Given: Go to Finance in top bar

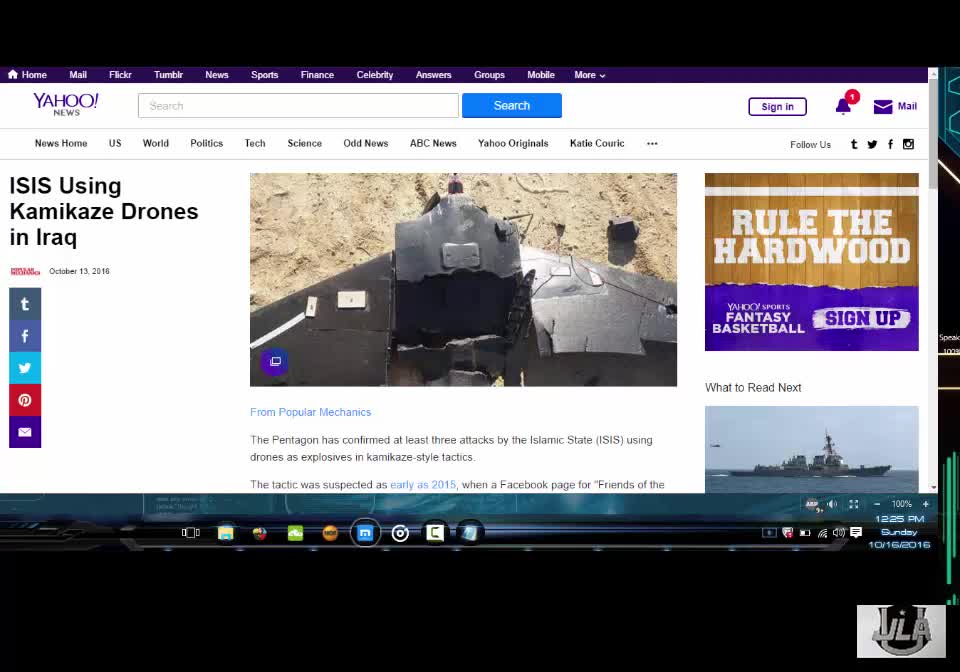Looking at the screenshot, I should click(x=317, y=75).
